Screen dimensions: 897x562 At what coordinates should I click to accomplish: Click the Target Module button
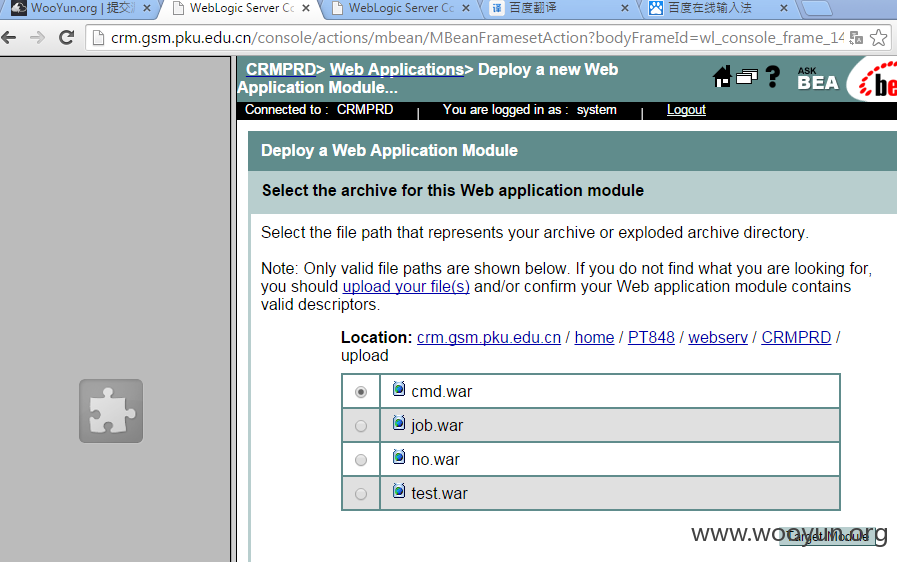pos(827,536)
